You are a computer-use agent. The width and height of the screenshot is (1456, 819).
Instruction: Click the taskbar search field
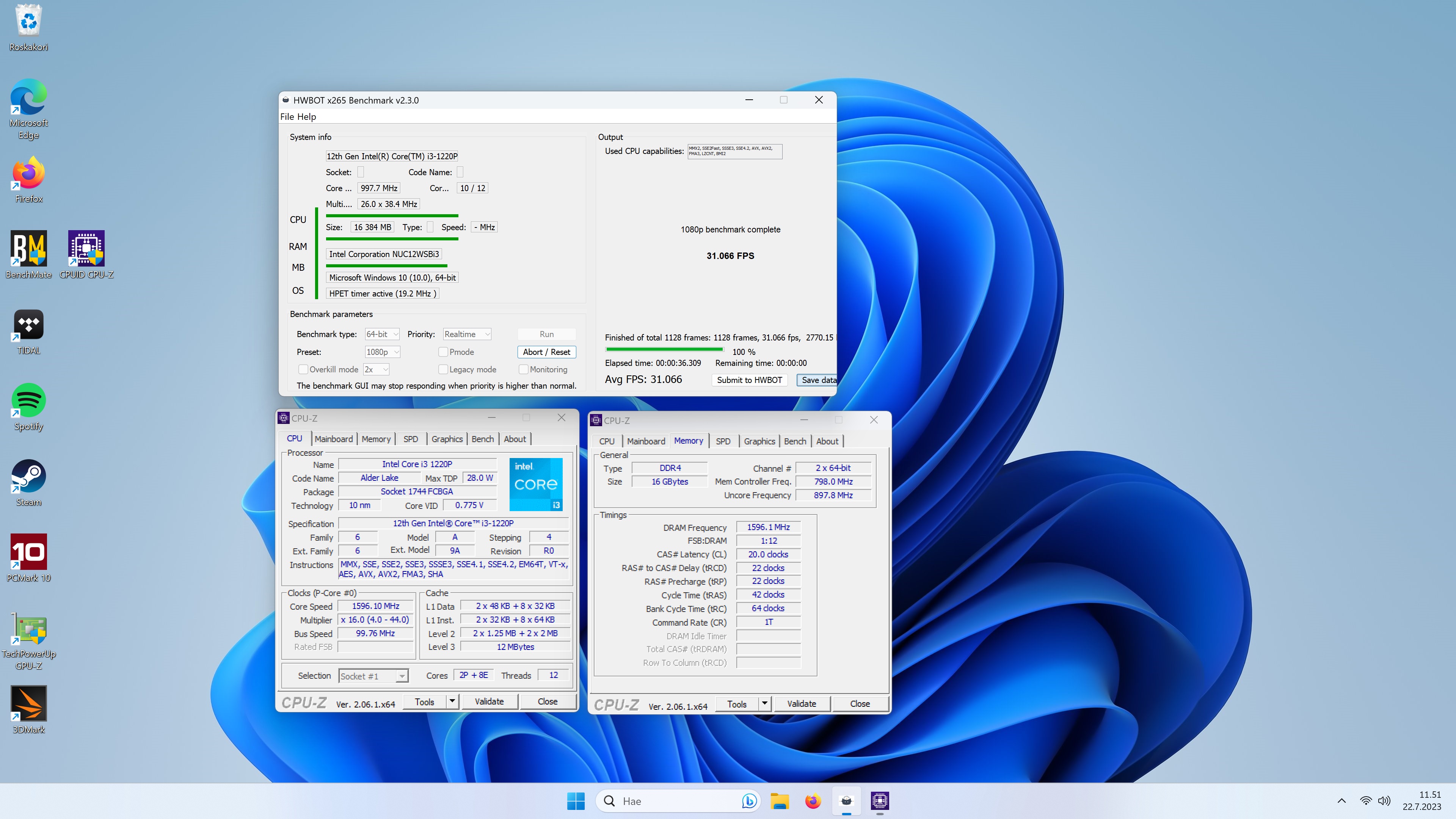coord(678,801)
